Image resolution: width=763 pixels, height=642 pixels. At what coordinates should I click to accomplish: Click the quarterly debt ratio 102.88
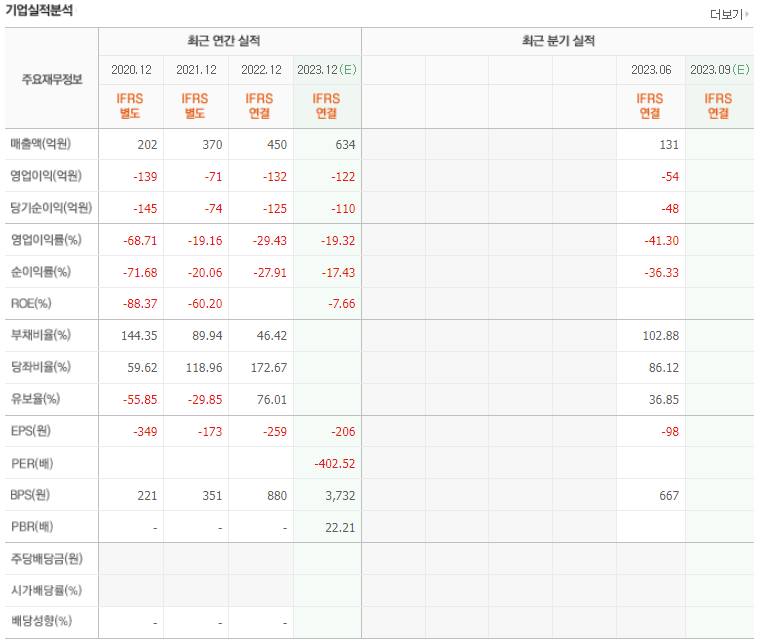661,336
